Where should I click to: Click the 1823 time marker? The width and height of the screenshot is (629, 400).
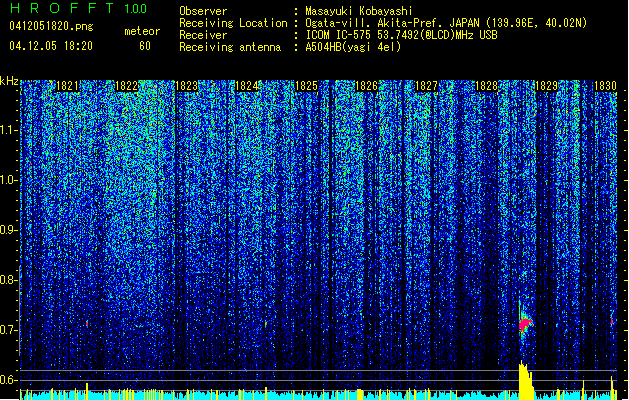(187, 86)
